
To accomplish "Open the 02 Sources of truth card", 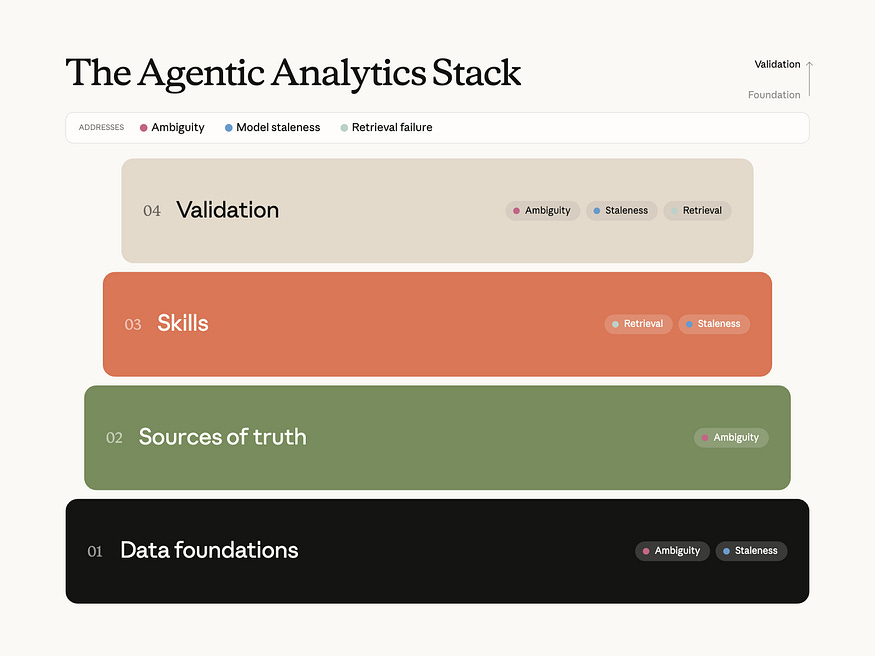I will click(438, 438).
